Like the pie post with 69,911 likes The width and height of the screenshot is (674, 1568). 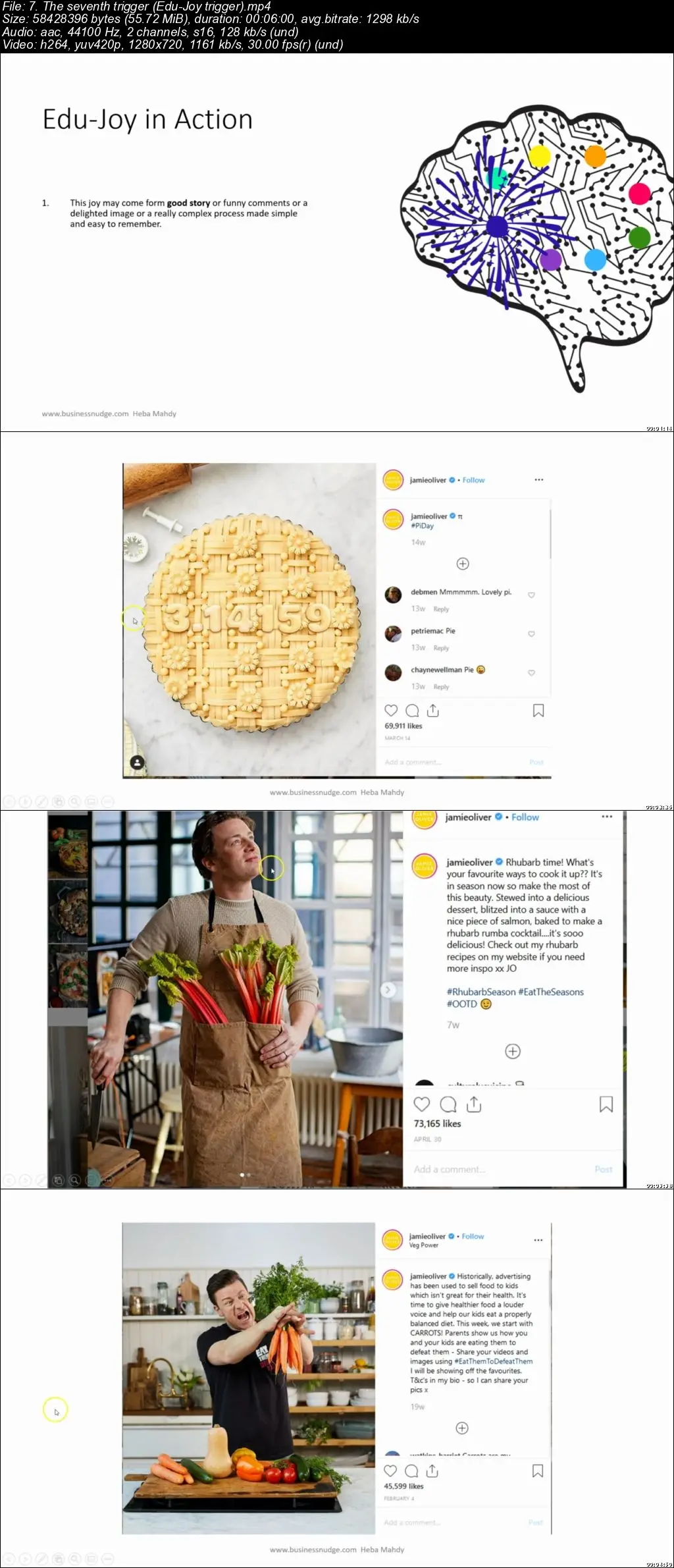click(391, 711)
